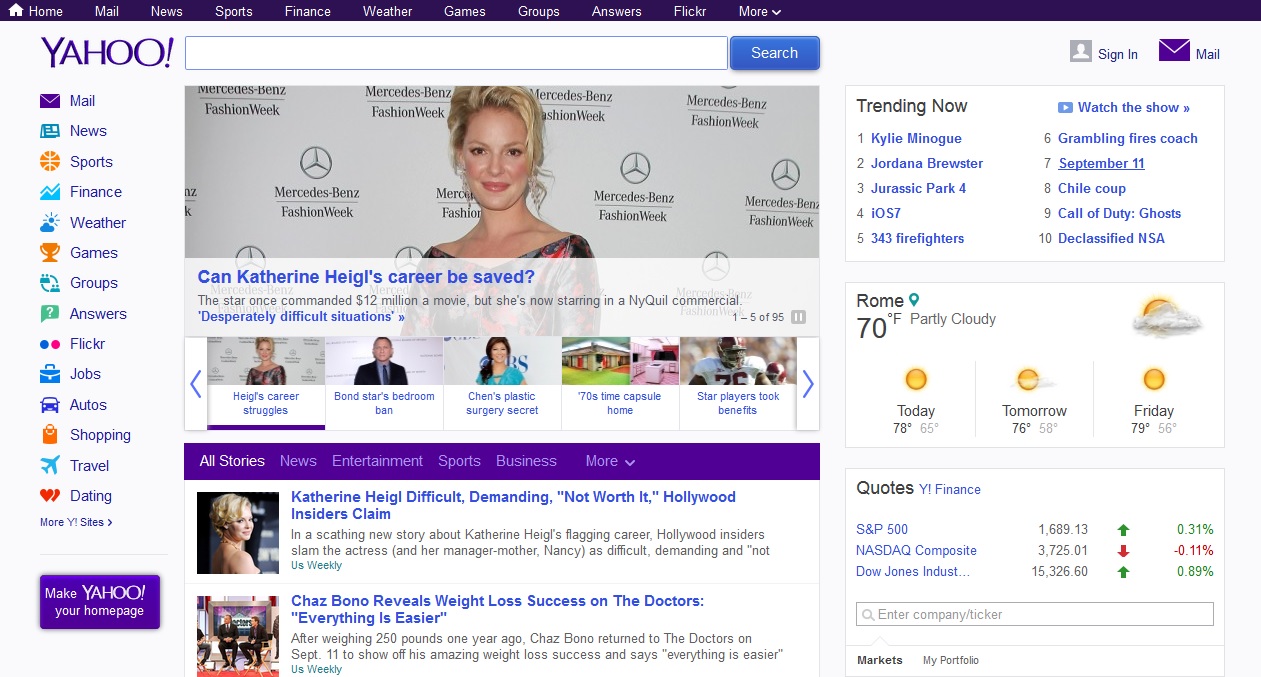
Task: Open Can Katherine Heigl's career be saved headline
Action: 366,277
